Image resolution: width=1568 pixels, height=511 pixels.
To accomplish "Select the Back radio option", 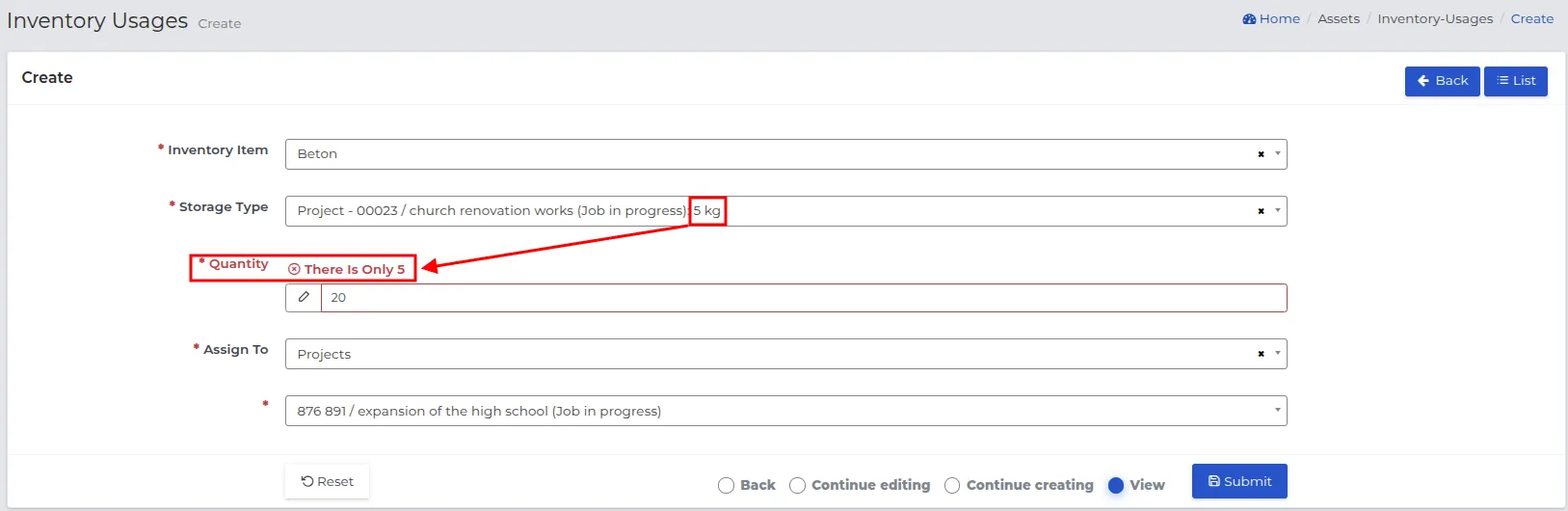I will (726, 486).
